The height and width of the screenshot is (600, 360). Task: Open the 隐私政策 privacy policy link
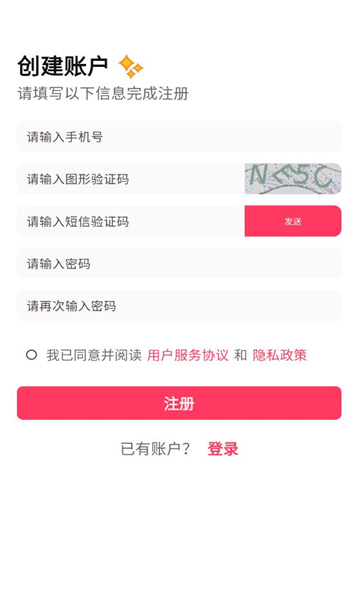[x=280, y=355]
